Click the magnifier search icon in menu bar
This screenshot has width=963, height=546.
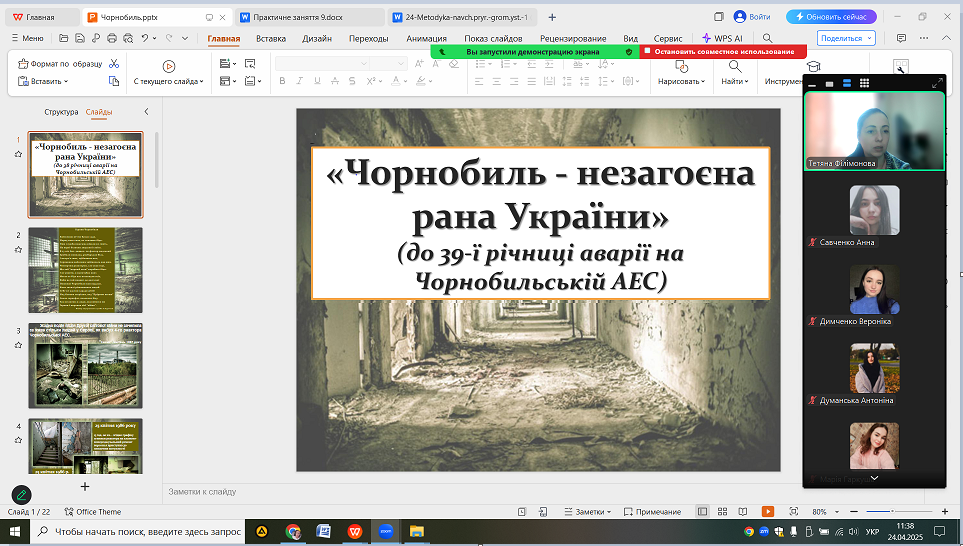pos(767,38)
